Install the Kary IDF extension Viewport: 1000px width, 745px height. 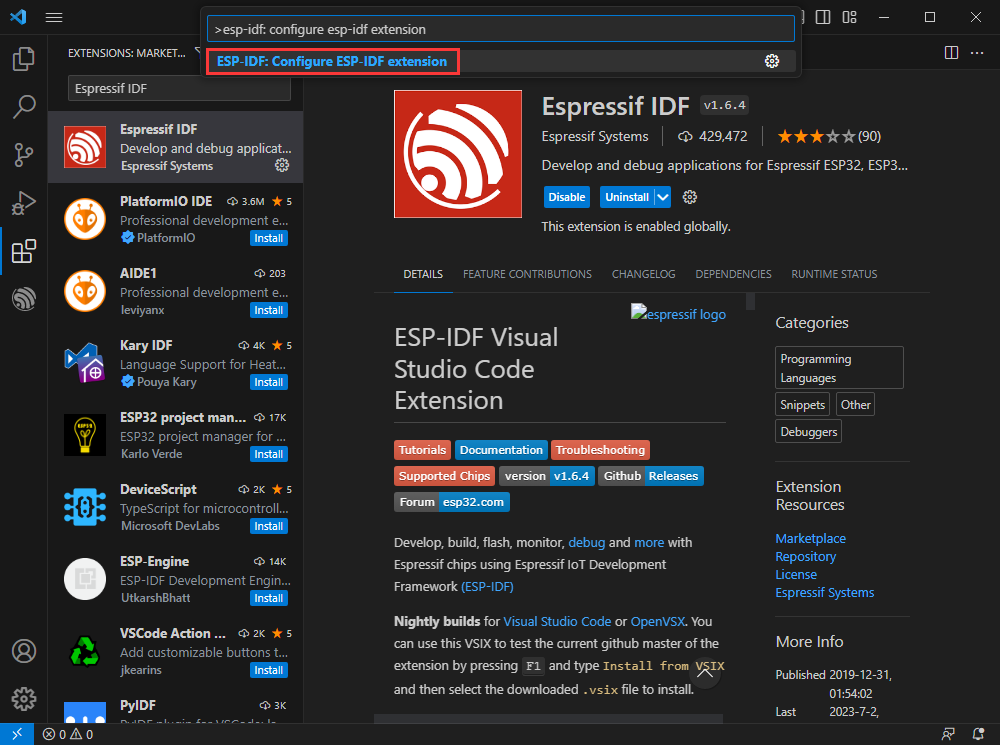coord(268,382)
